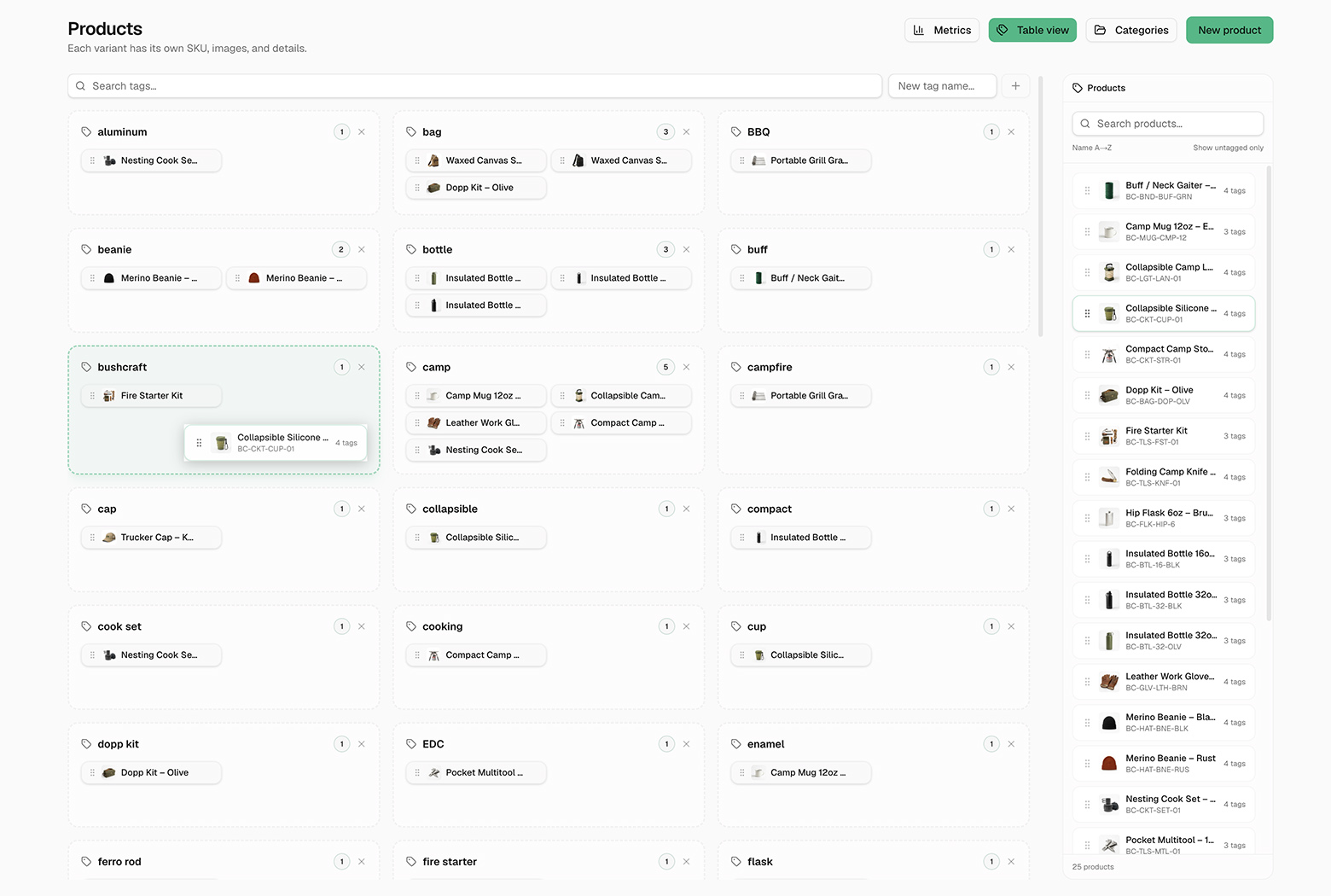Click Leather Work Gloves product thumbnail
Screen dimensions: 1331x896
click(1109, 682)
